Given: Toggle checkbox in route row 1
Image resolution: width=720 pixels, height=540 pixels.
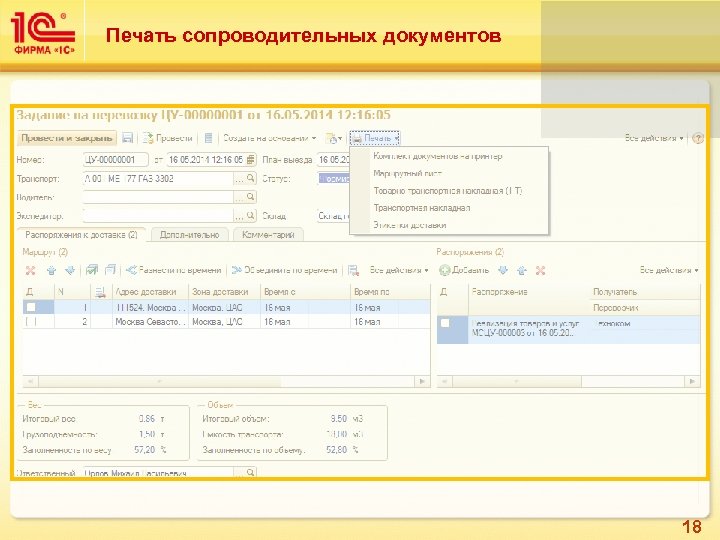Looking at the screenshot, I should (x=31, y=307).
